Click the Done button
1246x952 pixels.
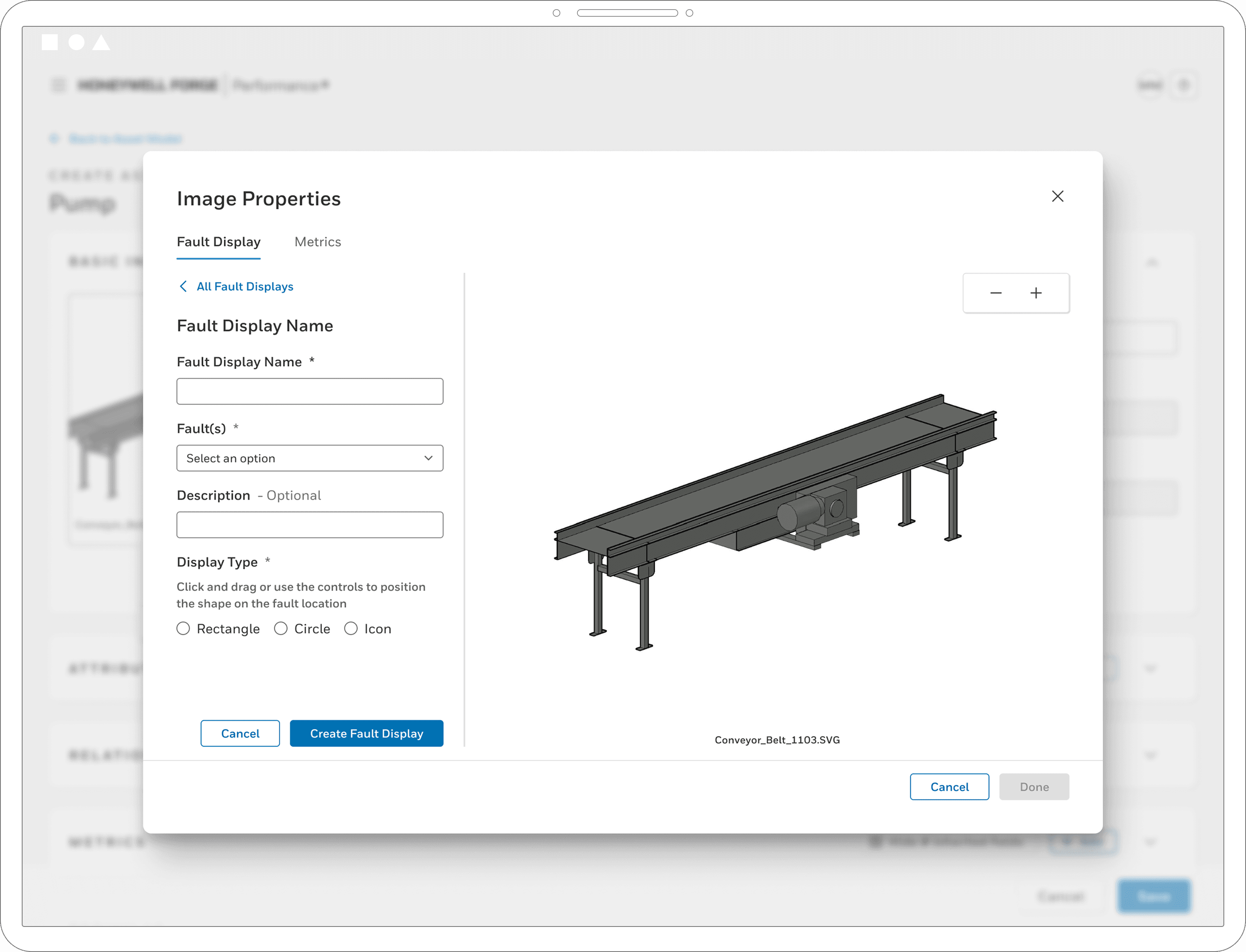pyautogui.click(x=1034, y=787)
